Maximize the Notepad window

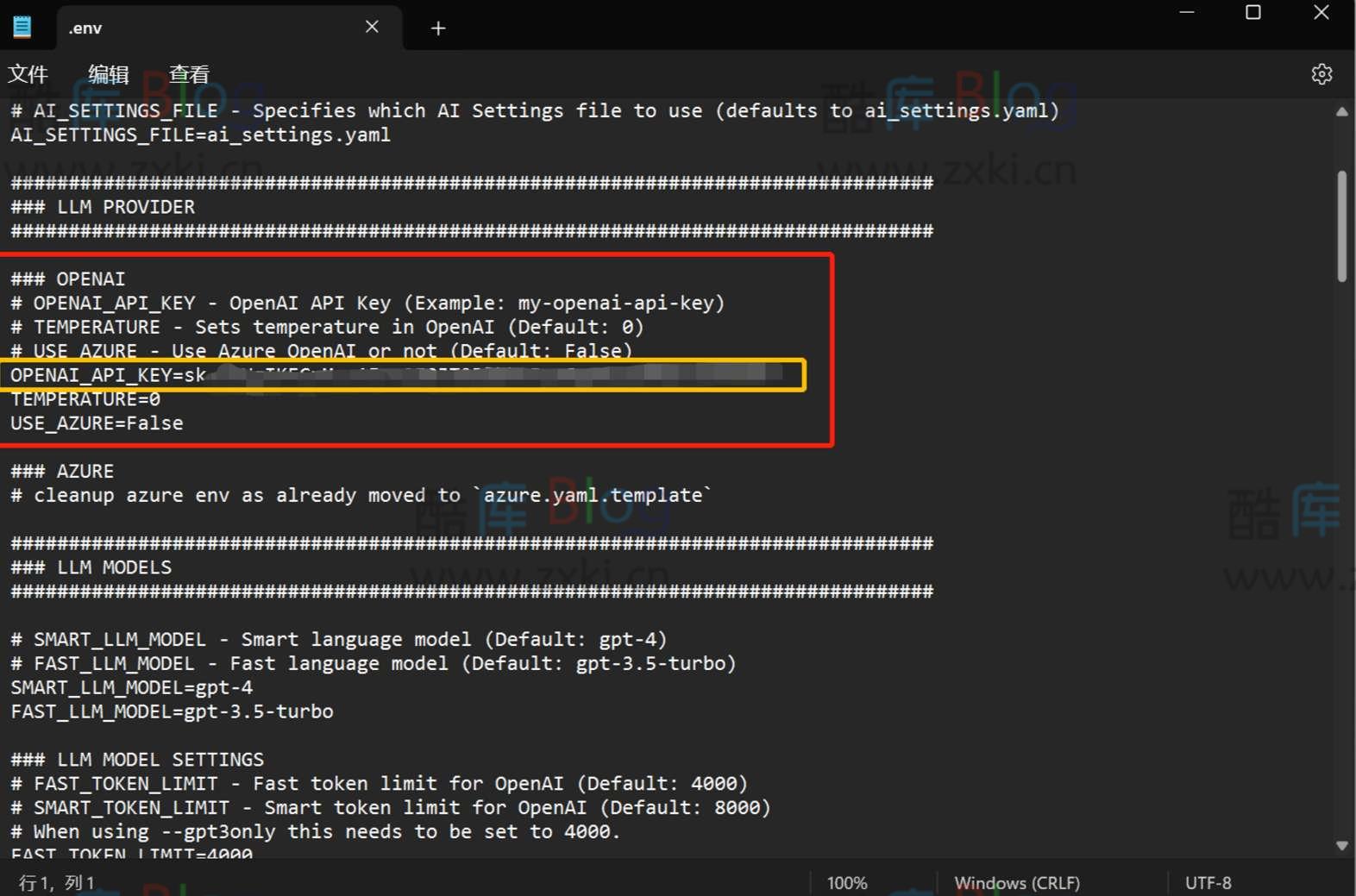1253,13
